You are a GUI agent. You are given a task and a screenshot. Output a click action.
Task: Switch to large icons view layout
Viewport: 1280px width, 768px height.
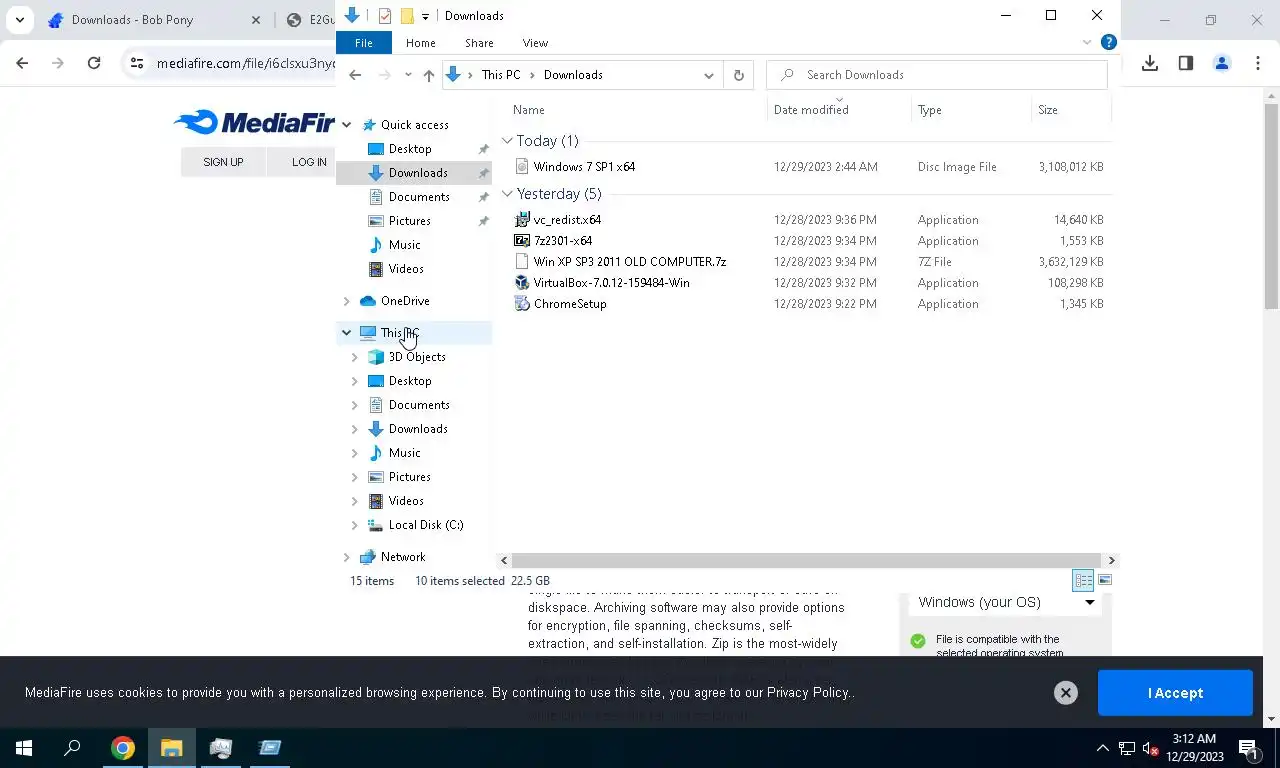pyautogui.click(x=1105, y=580)
